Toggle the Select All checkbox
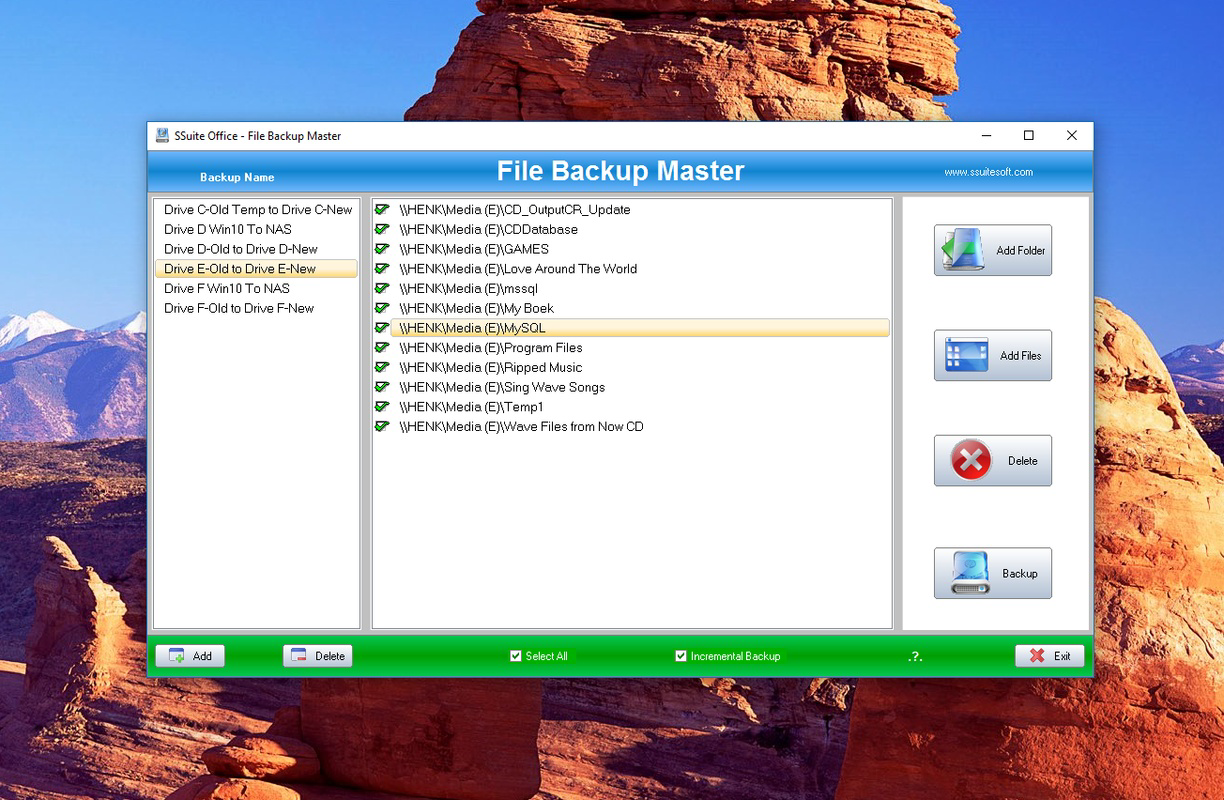This screenshot has width=1224, height=800. coord(516,656)
